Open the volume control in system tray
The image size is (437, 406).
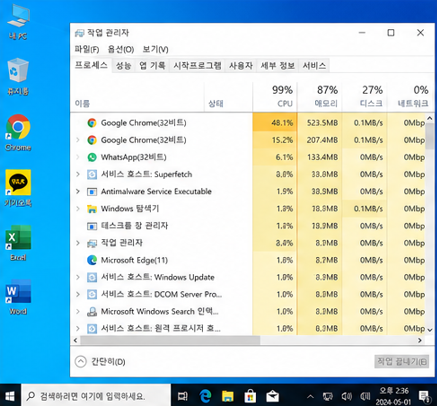click(347, 396)
